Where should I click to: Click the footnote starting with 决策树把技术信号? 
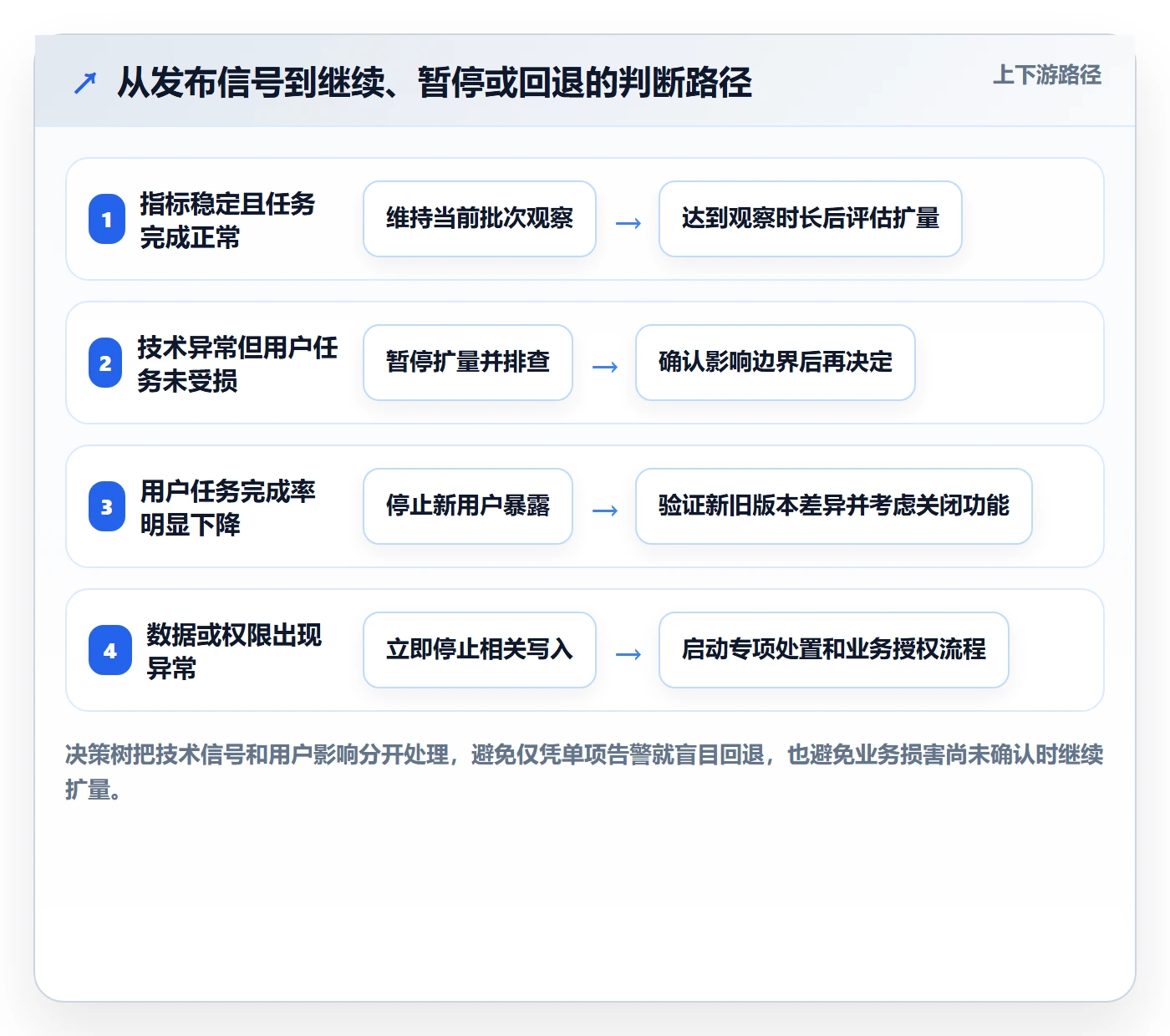click(584, 772)
